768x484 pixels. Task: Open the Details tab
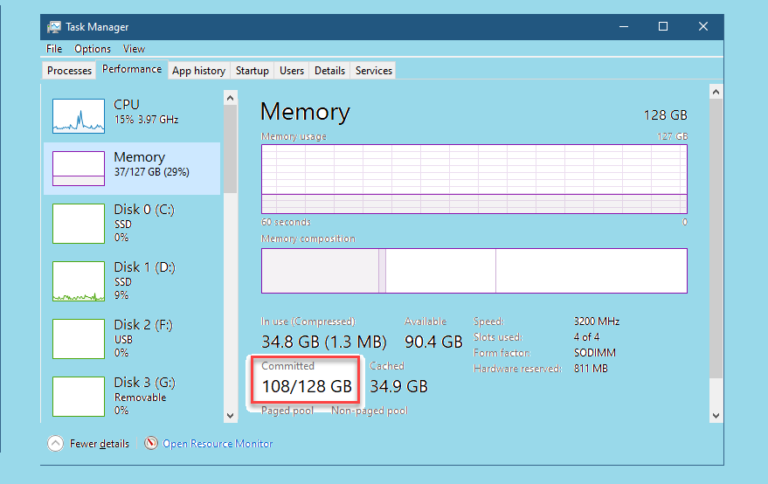(x=329, y=71)
